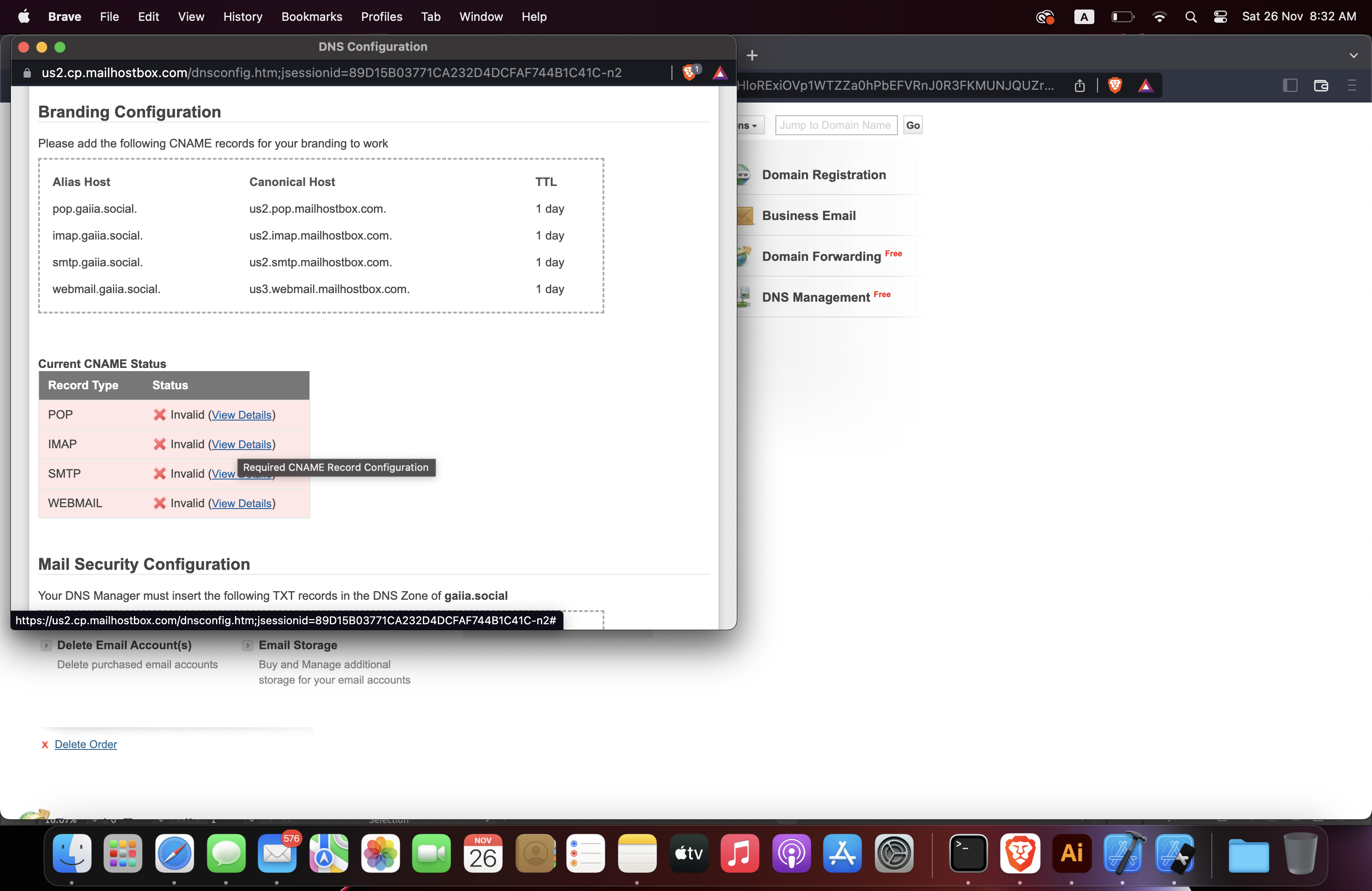Click the DNS Configuration window address bar

332,73
